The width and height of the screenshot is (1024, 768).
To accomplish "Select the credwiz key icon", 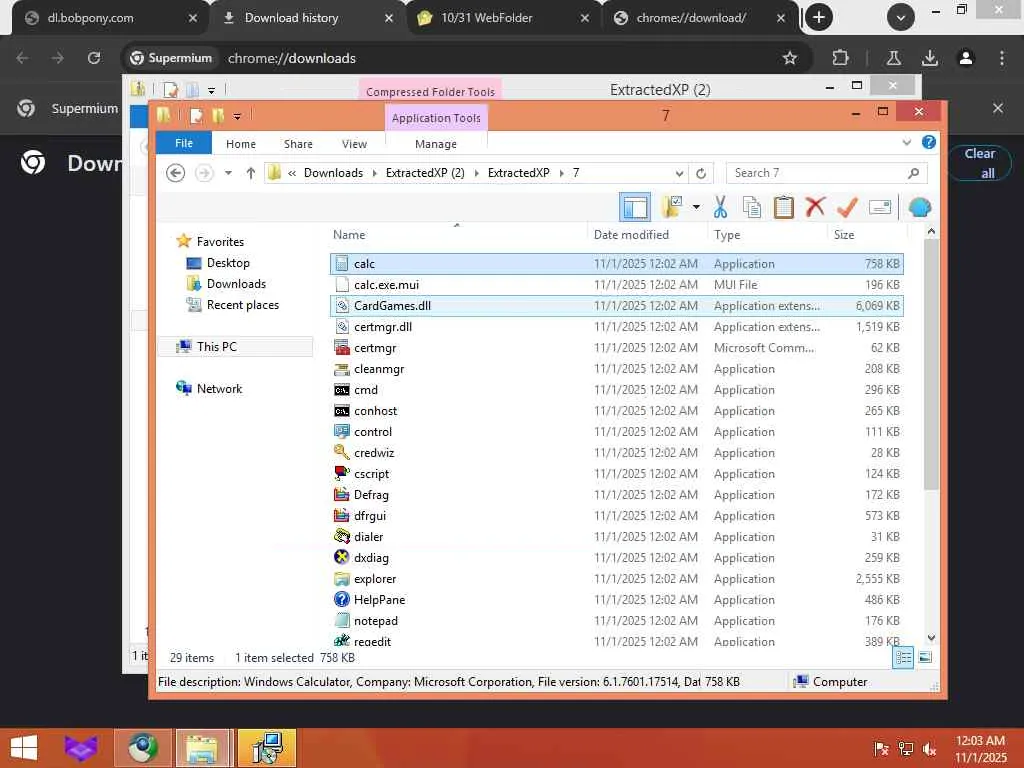I will click(342, 453).
